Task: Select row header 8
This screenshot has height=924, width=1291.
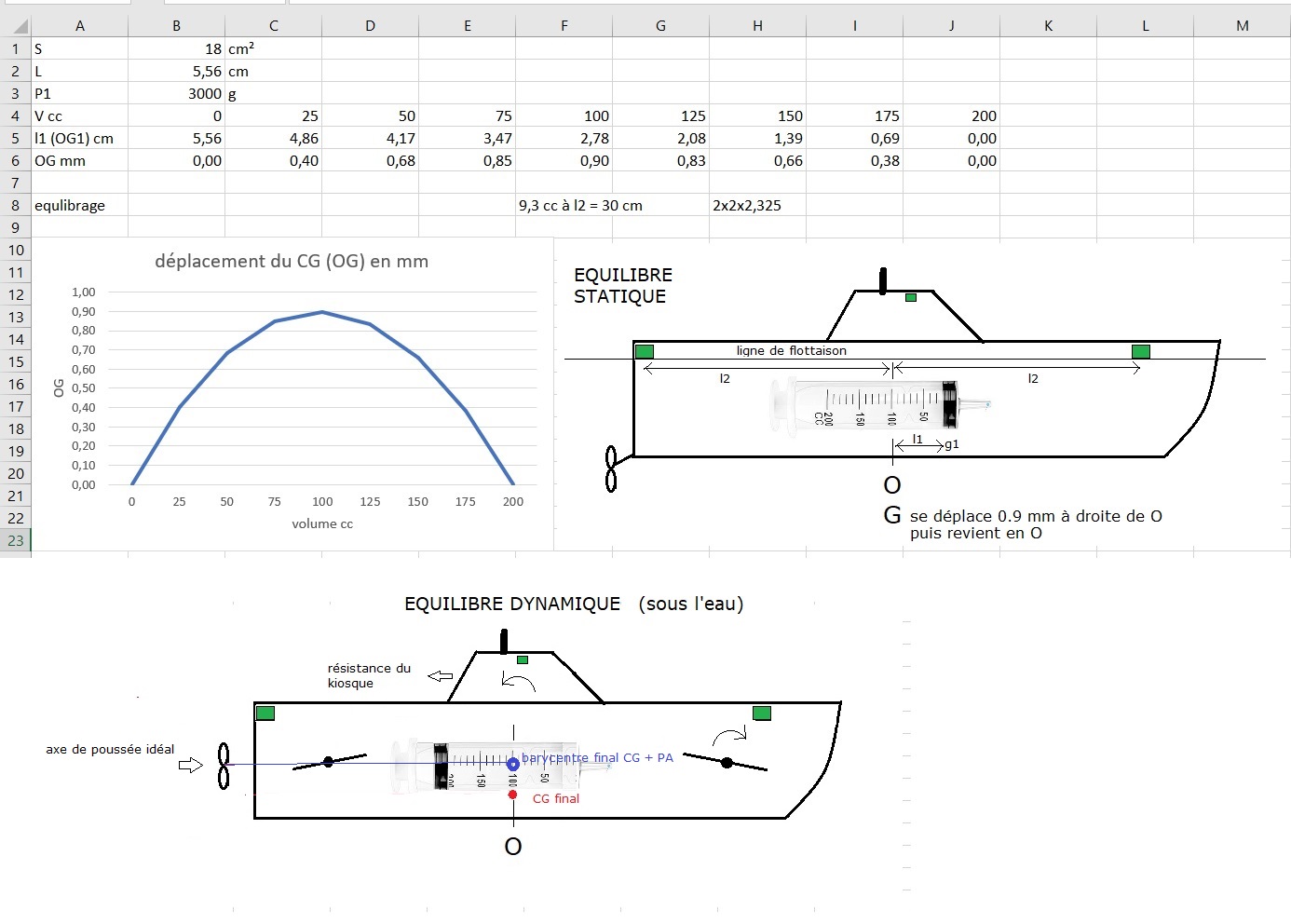Action: [16, 205]
